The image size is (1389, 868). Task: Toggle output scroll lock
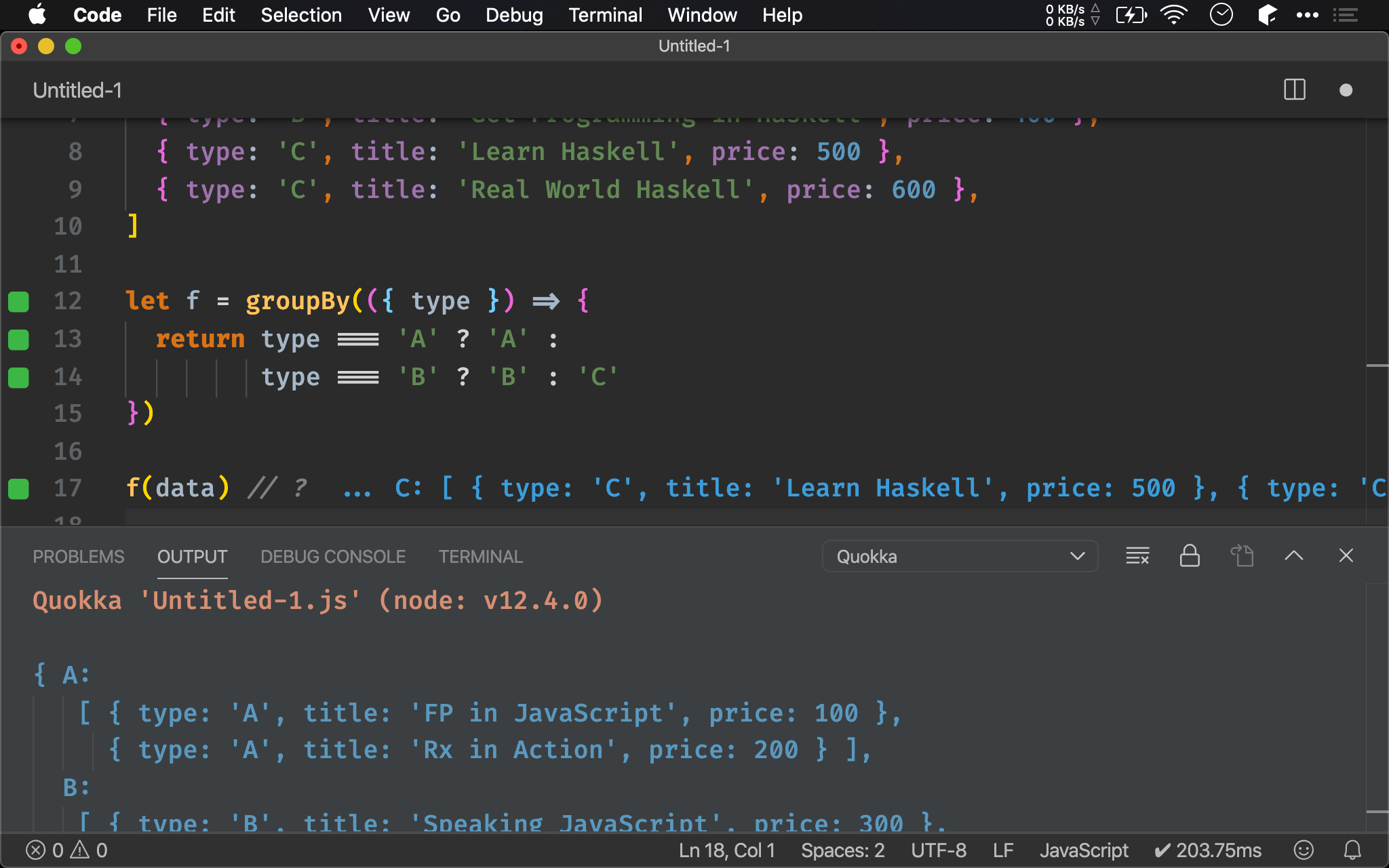1190,556
